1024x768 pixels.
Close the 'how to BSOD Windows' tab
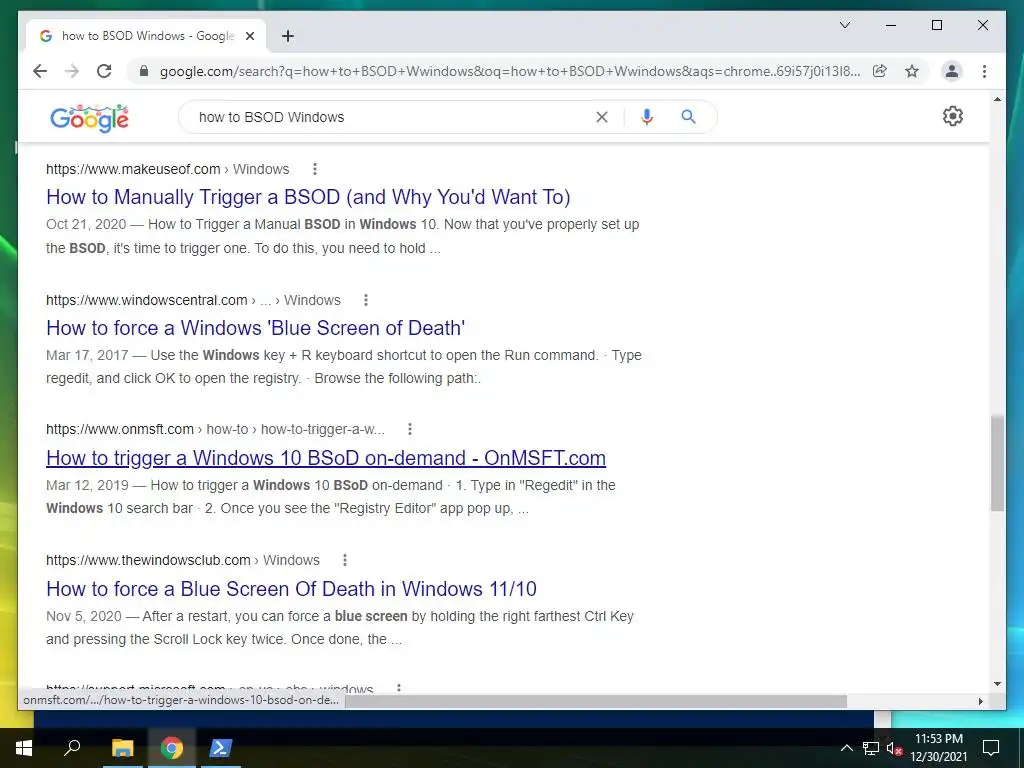click(x=249, y=36)
